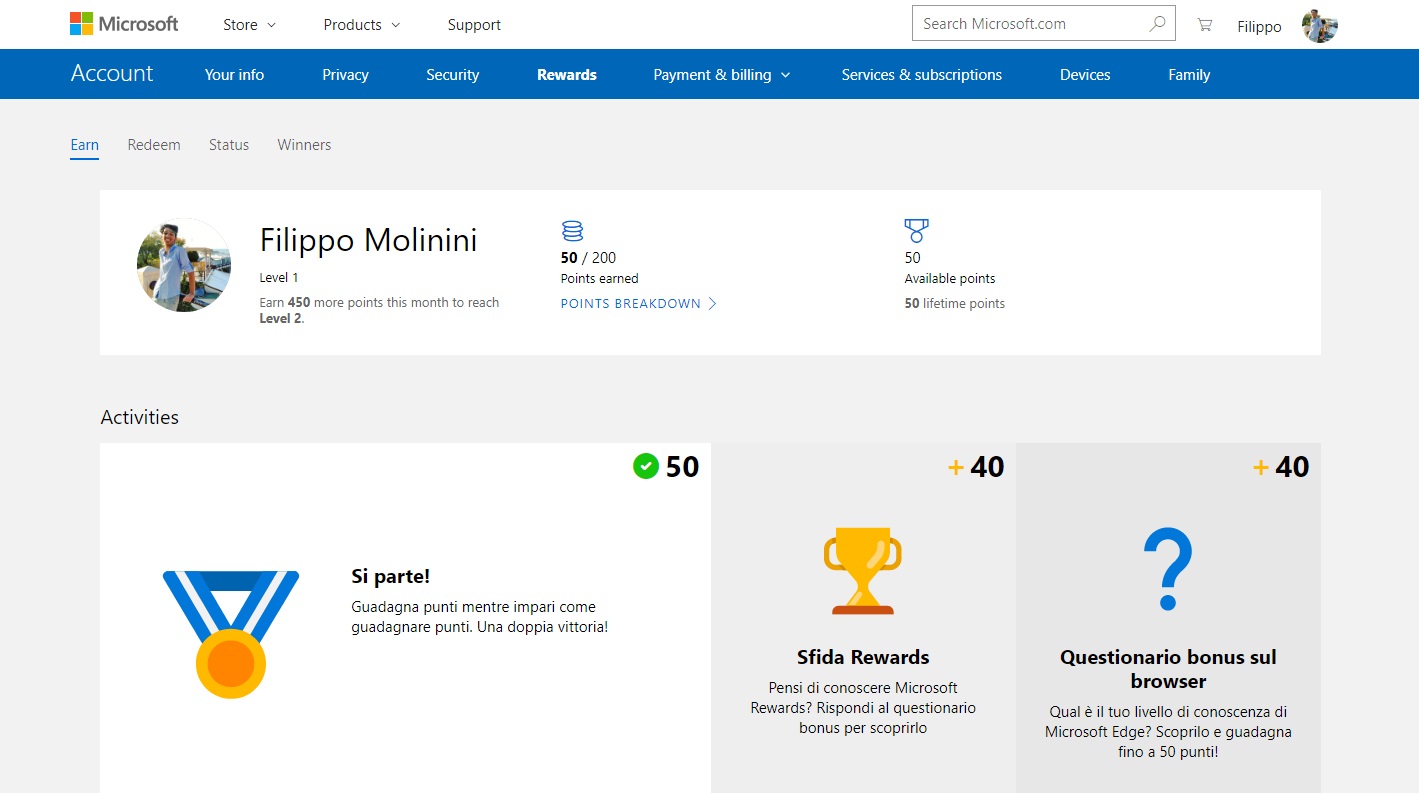Click the Level 1 label
The image size is (1419, 793).
tap(279, 278)
